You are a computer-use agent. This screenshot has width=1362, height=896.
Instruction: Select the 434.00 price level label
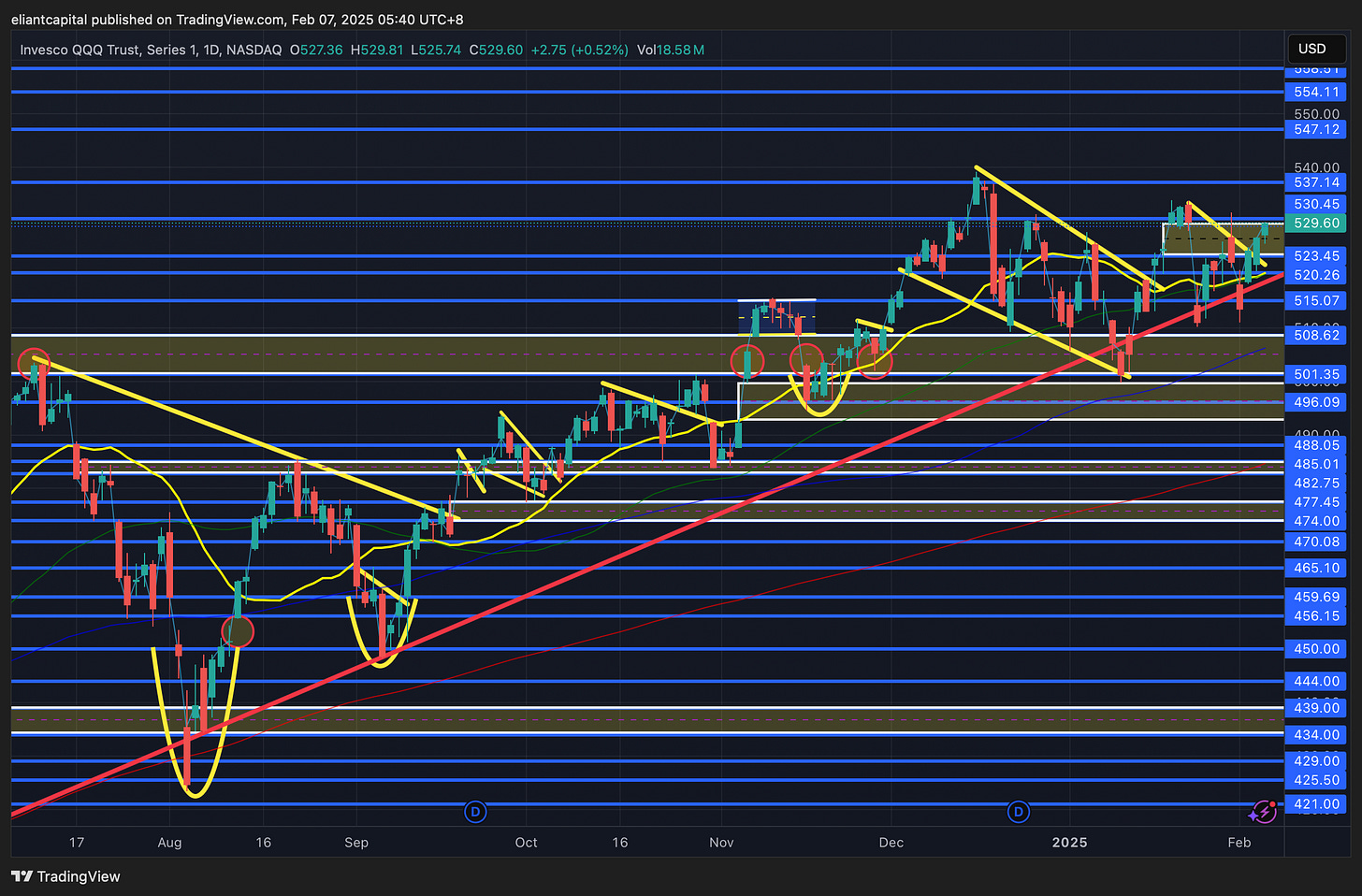point(1317,735)
